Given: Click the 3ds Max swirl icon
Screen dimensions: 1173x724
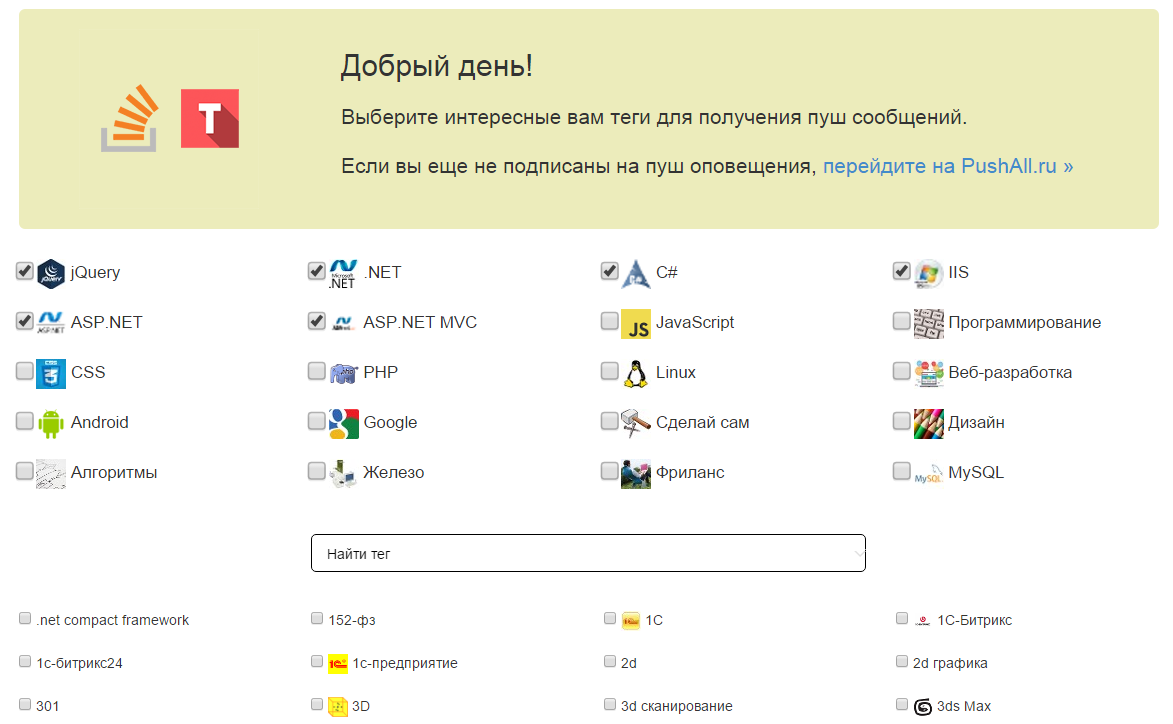Looking at the screenshot, I should pos(922,706).
